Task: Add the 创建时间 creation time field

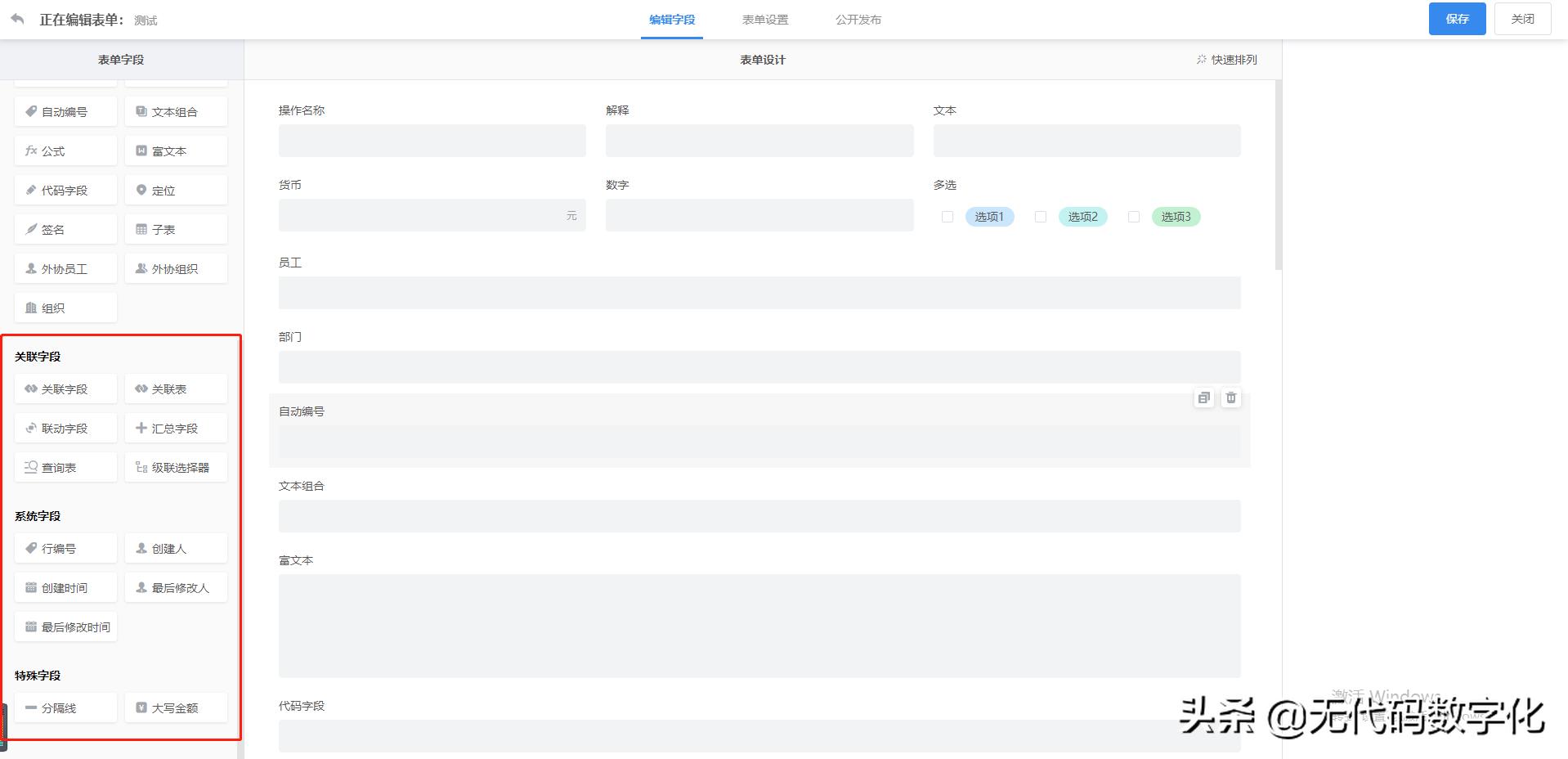Action: 65,588
